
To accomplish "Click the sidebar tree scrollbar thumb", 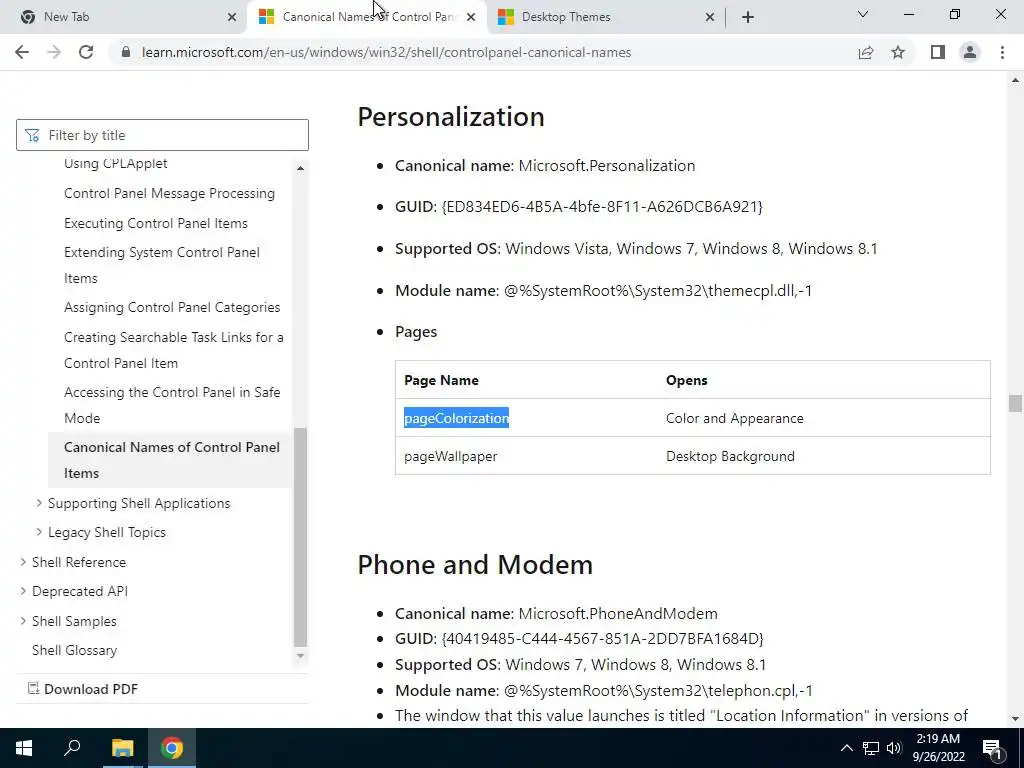I will (x=300, y=537).
